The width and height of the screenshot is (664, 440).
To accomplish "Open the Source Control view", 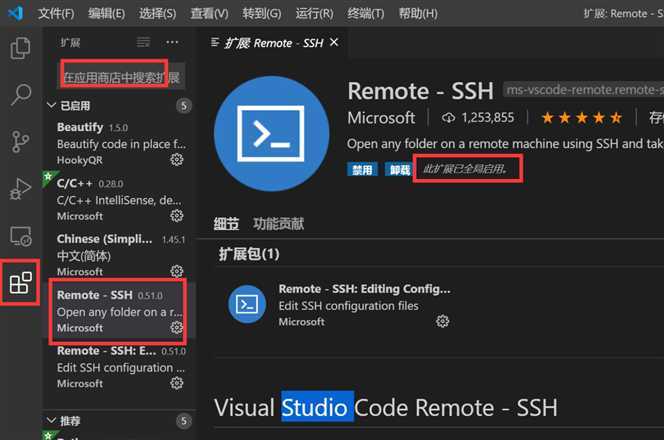I will [x=20, y=141].
